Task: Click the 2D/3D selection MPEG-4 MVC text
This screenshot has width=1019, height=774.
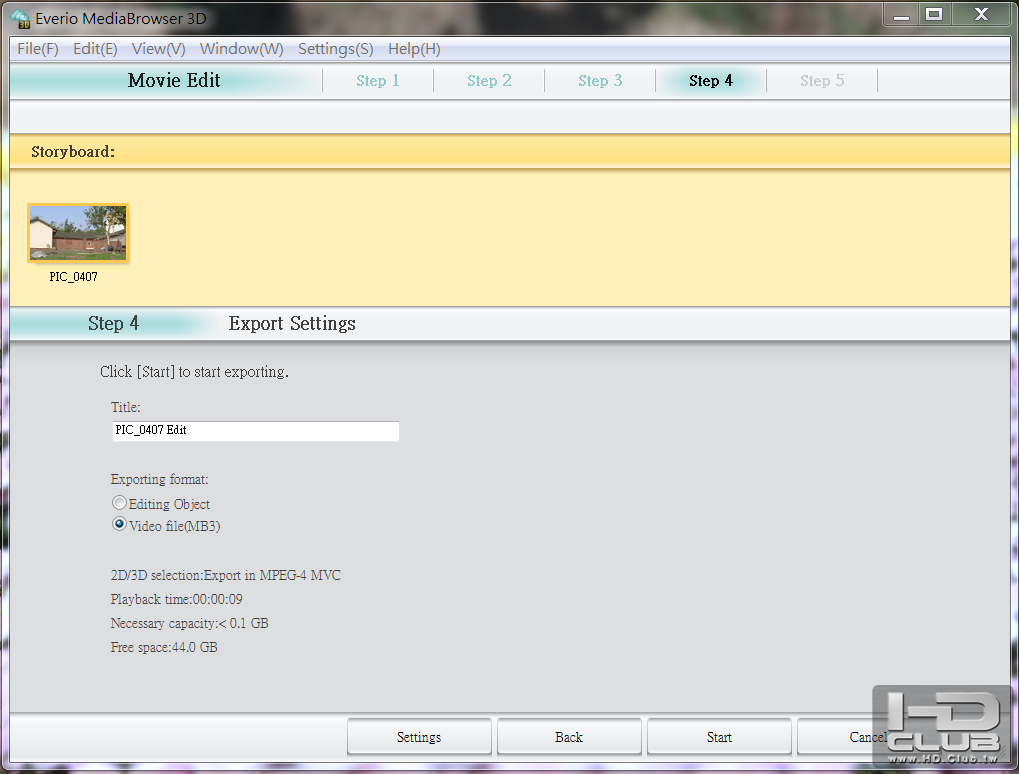Action: (x=226, y=576)
